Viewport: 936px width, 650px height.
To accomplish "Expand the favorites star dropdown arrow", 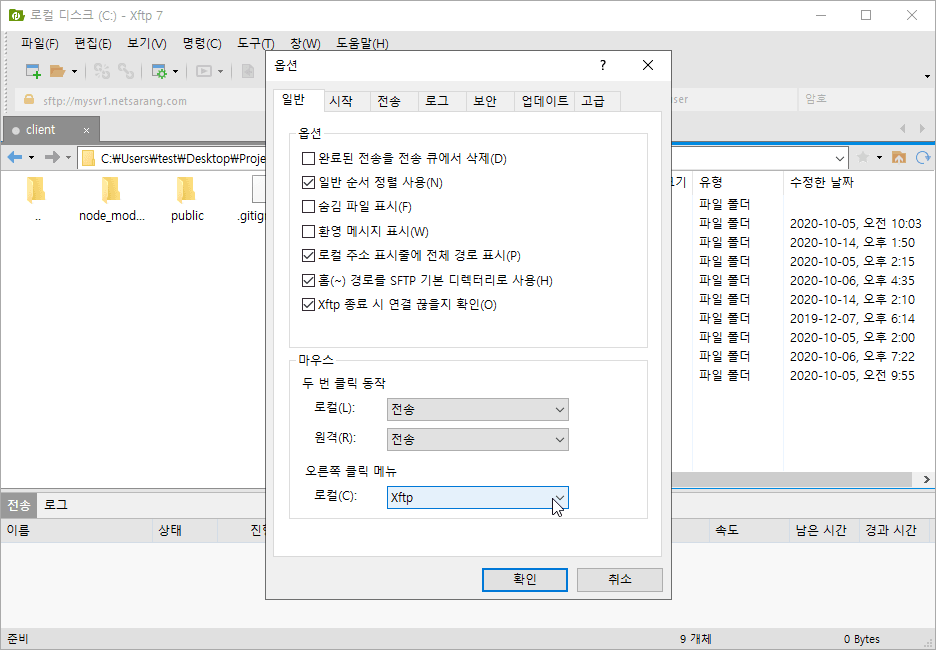I will [x=879, y=158].
